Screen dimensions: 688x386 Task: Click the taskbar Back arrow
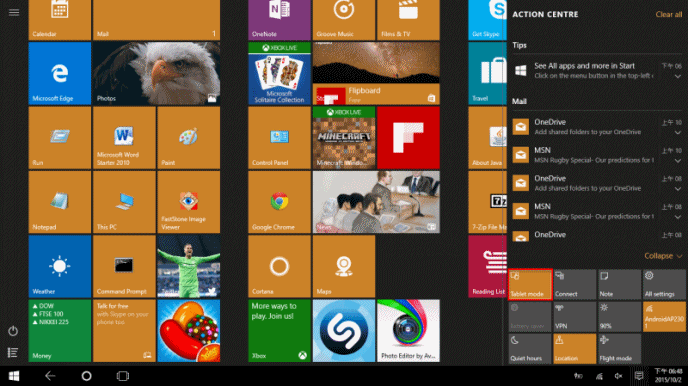click(50, 376)
